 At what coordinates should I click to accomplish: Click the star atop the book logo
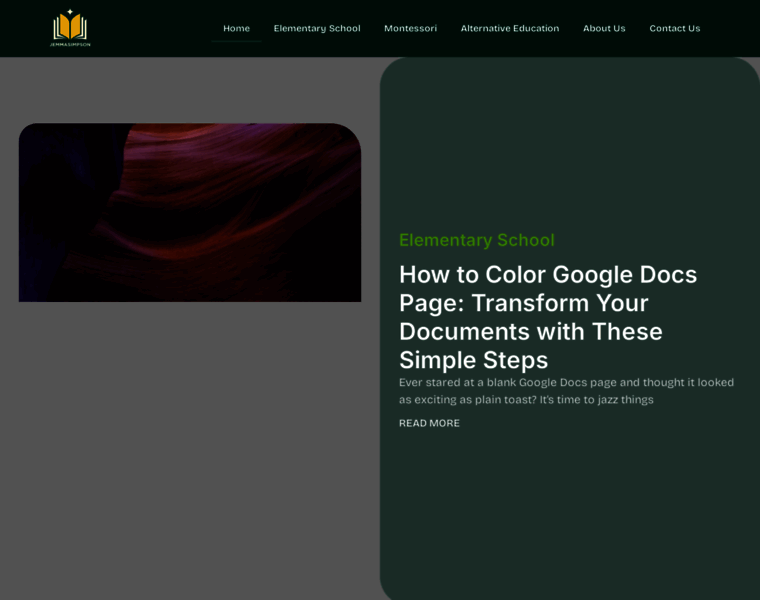pos(70,12)
